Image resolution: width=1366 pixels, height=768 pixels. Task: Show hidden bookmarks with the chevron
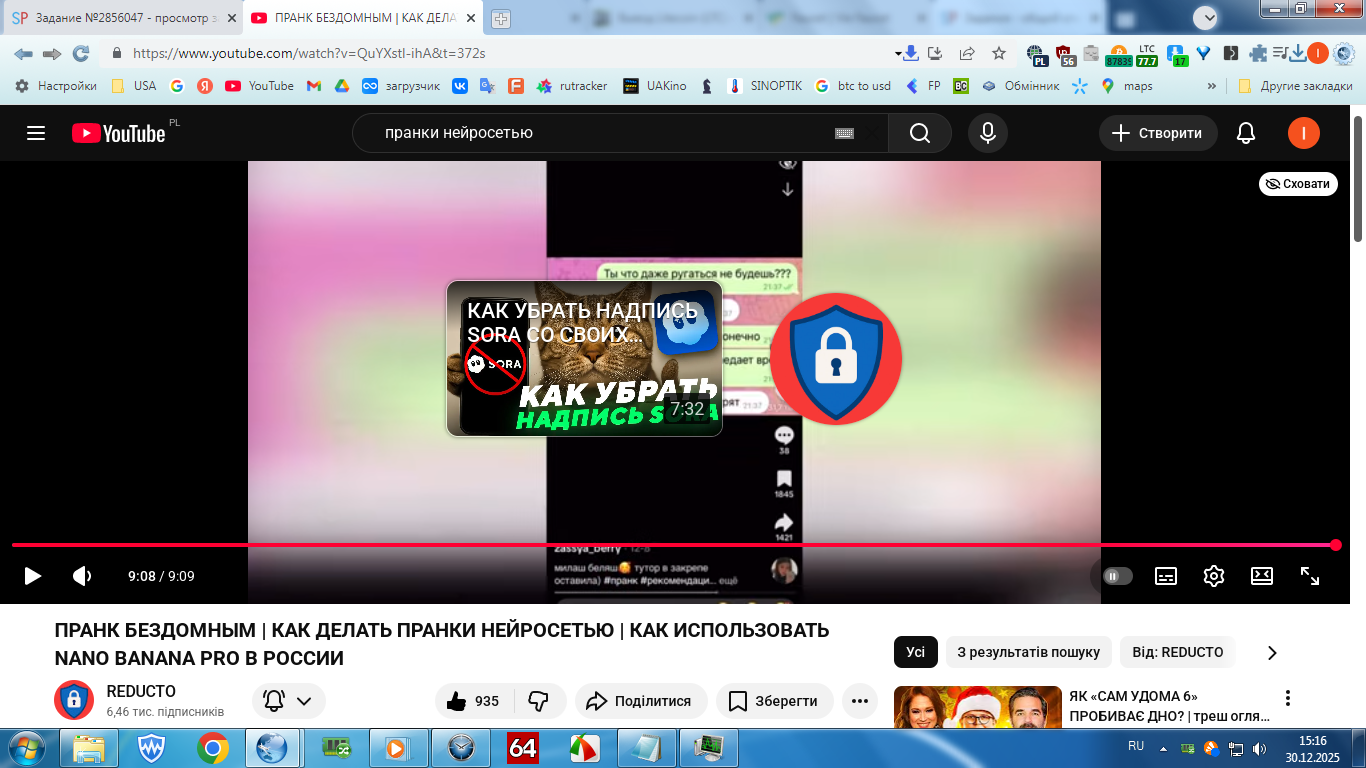pyautogui.click(x=1213, y=86)
